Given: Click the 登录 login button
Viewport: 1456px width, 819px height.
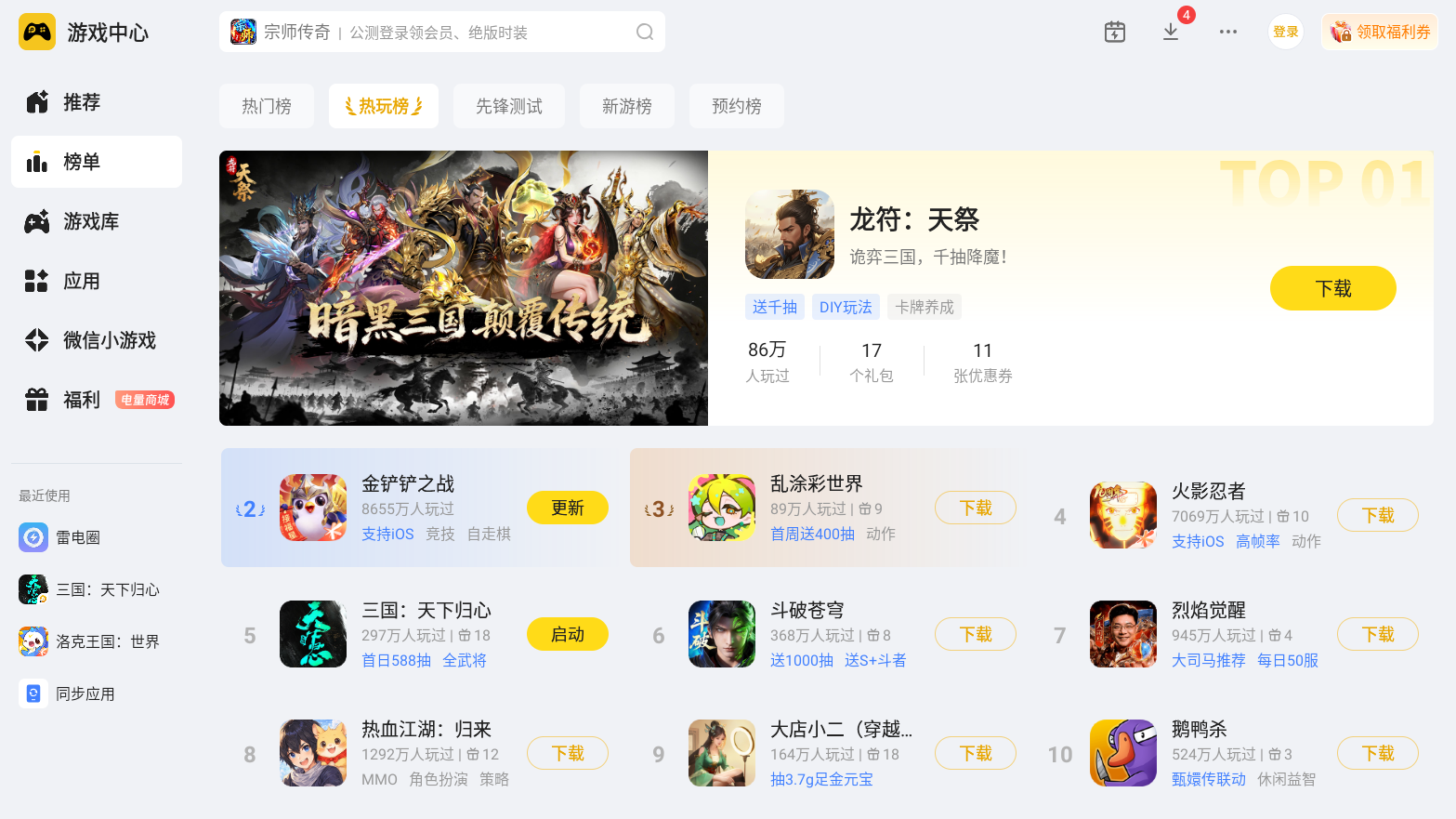Looking at the screenshot, I should click(x=1286, y=32).
